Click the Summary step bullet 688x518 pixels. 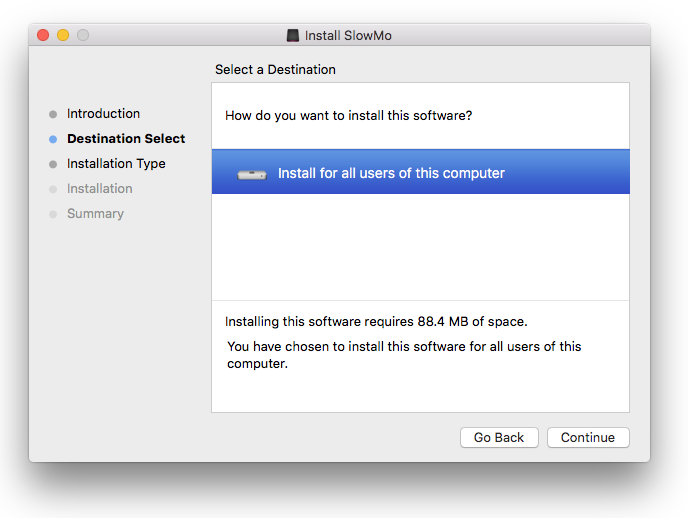pyautogui.click(x=53, y=215)
